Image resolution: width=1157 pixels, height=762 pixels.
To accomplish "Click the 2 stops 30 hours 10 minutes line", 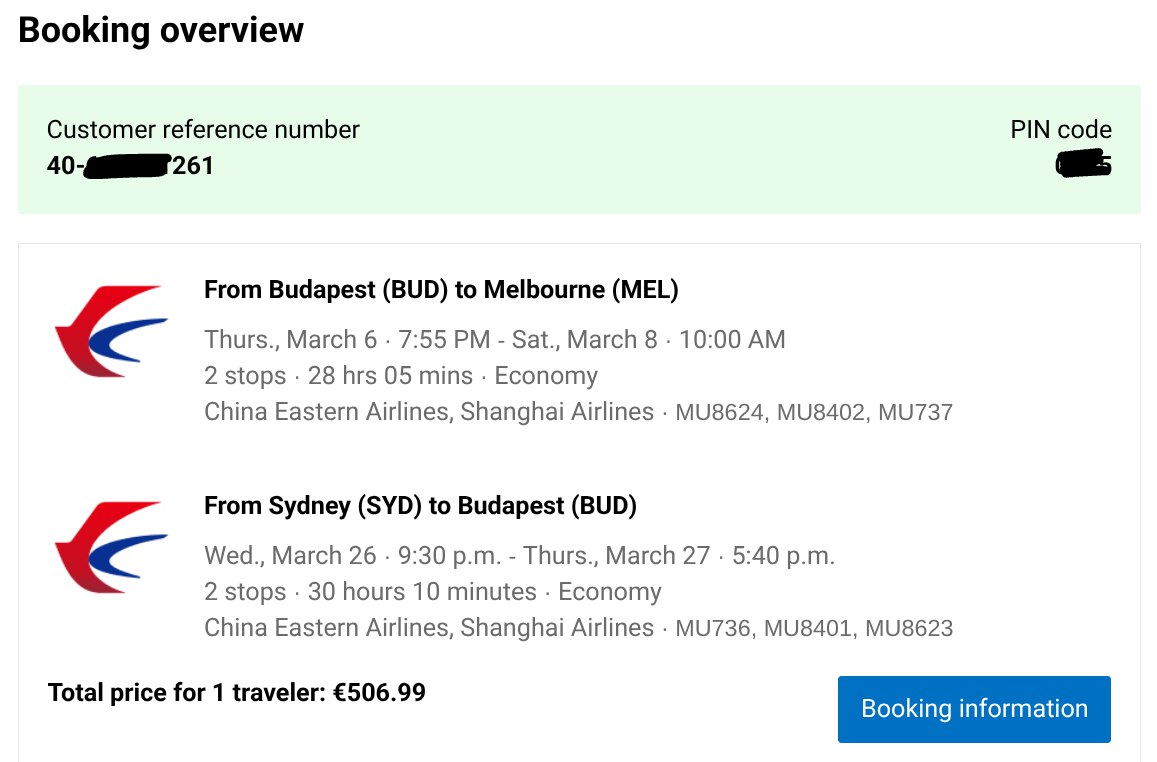I will click(x=432, y=592).
